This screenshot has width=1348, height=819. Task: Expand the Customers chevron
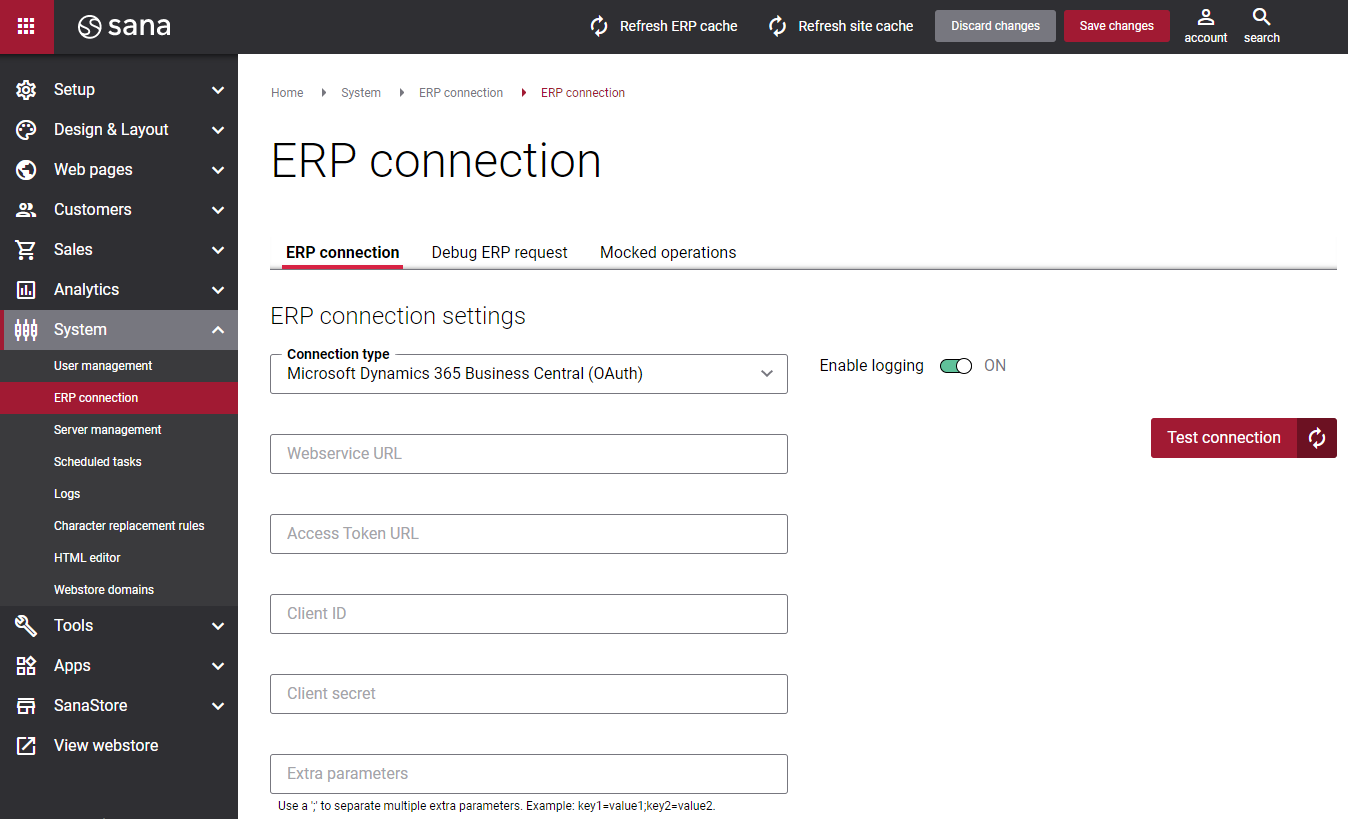click(x=218, y=210)
